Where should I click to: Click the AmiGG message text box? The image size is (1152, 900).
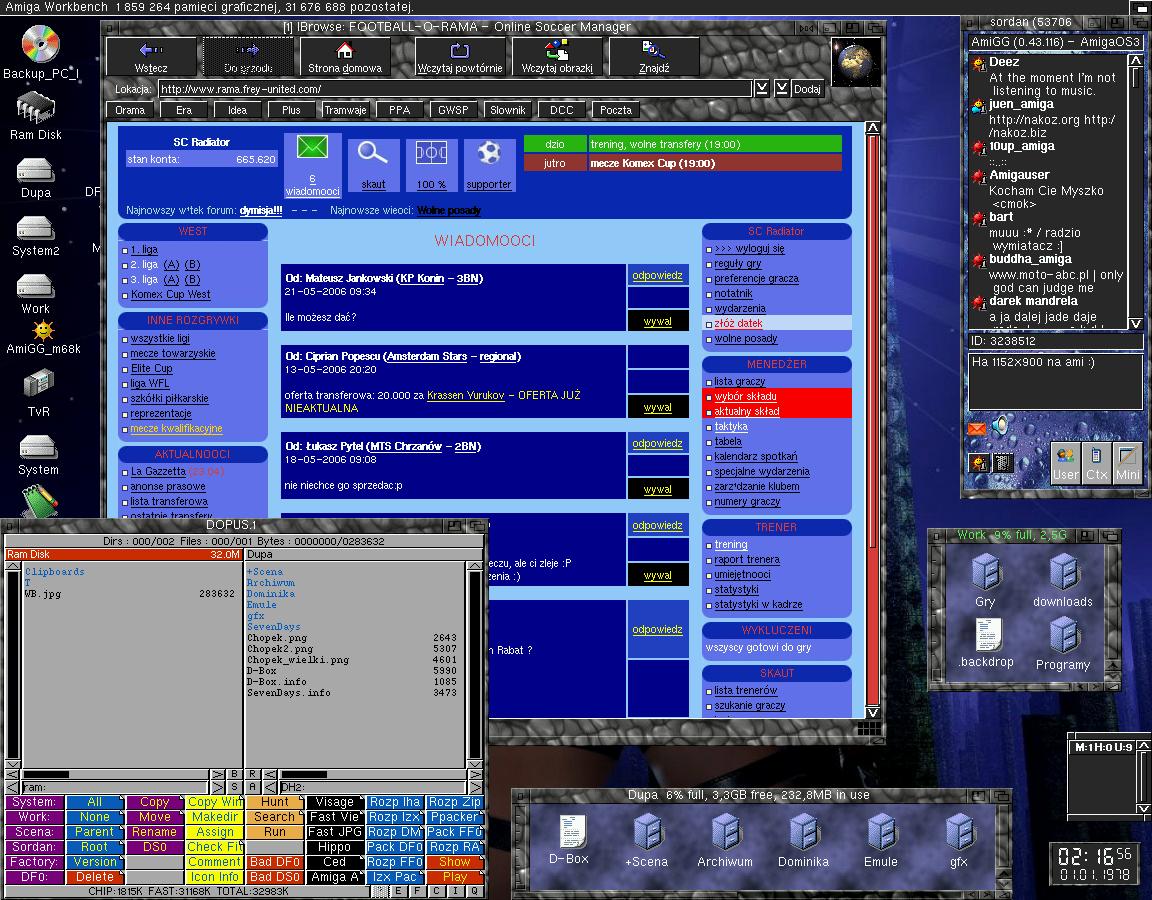(1055, 381)
